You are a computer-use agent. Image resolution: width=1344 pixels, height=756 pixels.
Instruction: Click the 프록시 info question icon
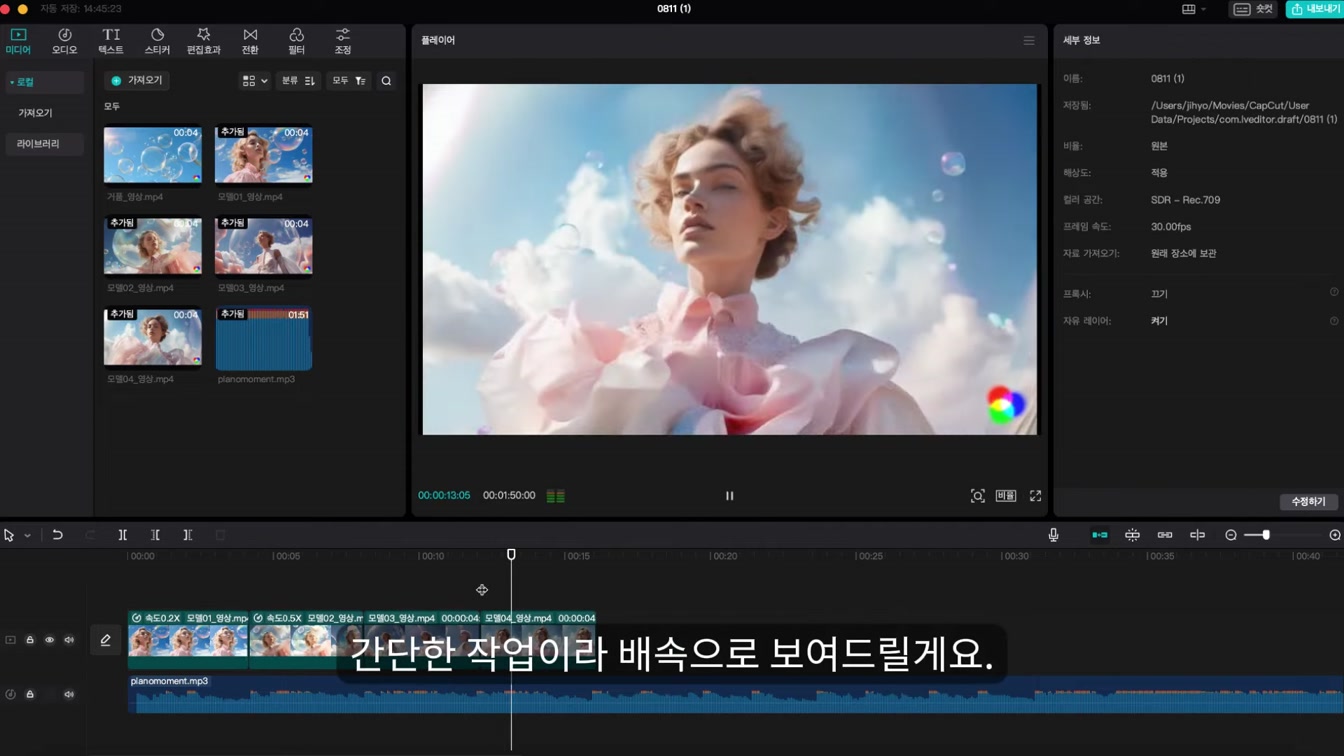(1334, 293)
